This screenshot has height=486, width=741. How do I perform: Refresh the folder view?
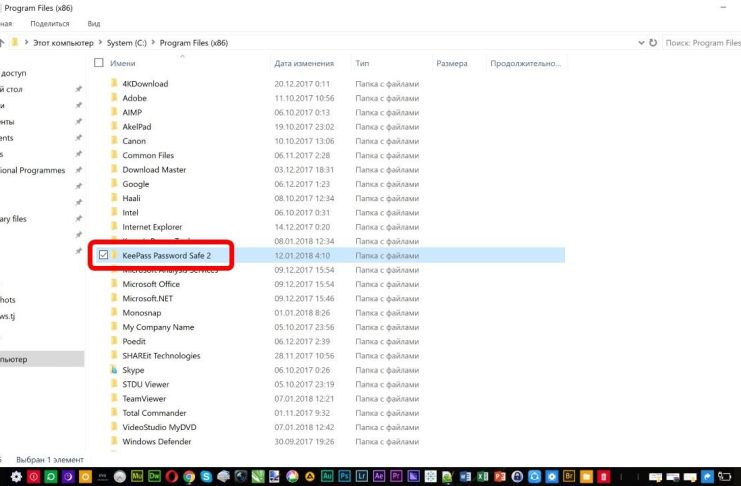pos(653,43)
